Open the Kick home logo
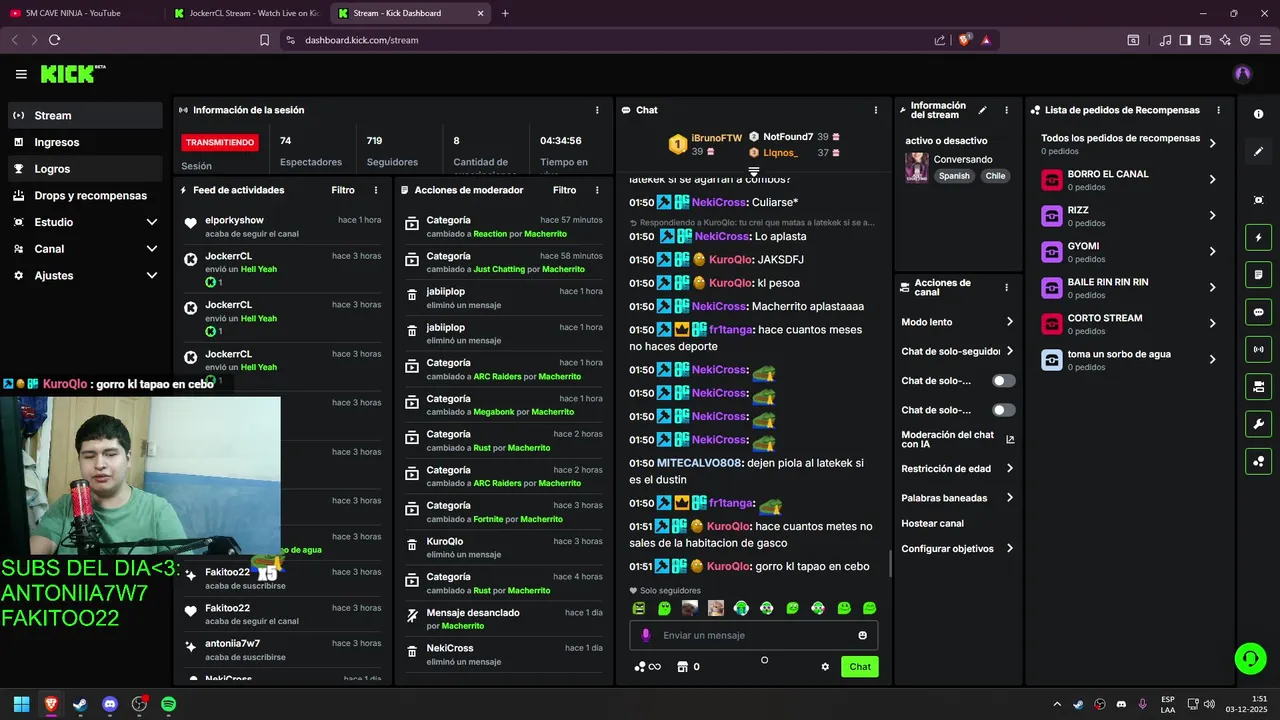 coord(72,74)
